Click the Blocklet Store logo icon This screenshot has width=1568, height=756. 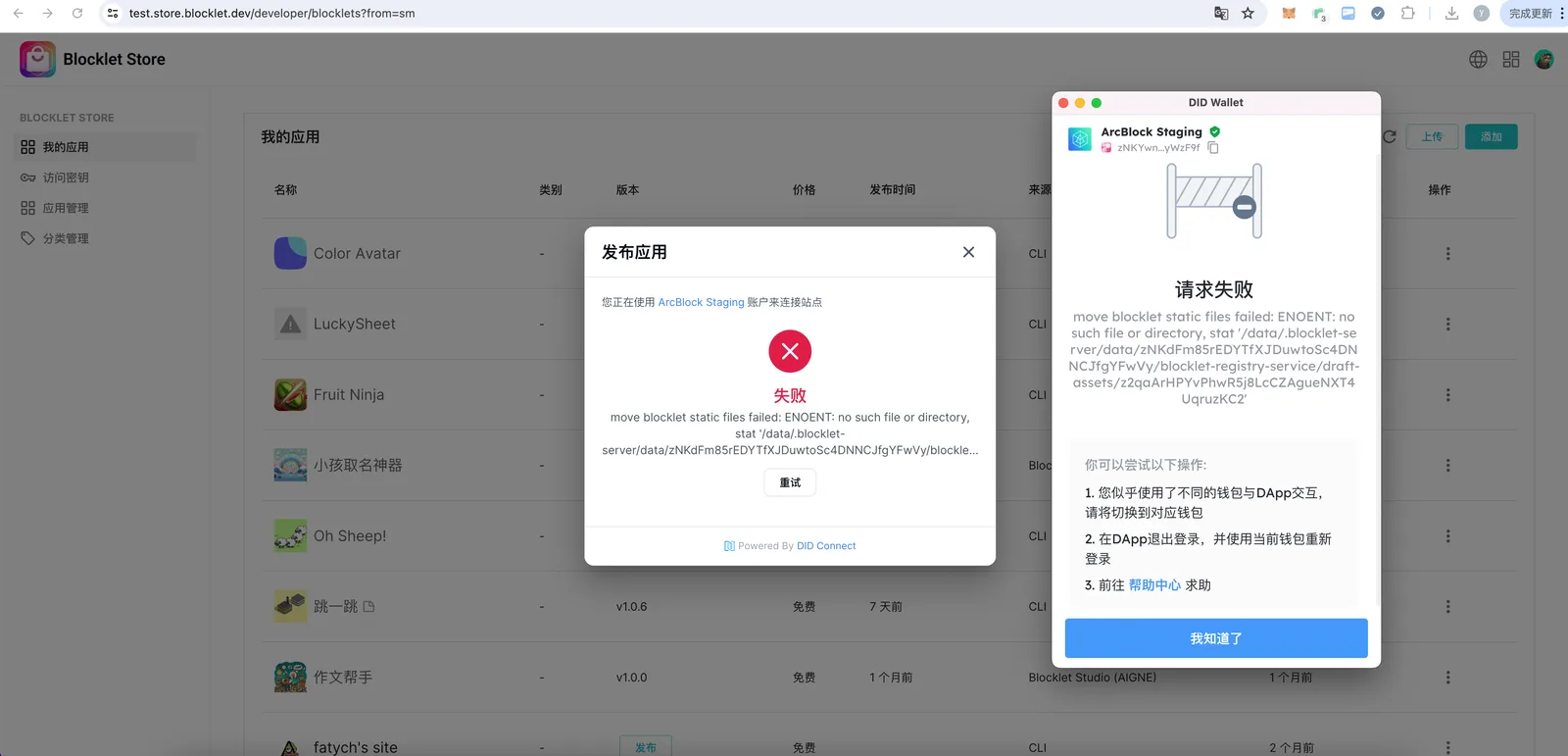tap(37, 59)
